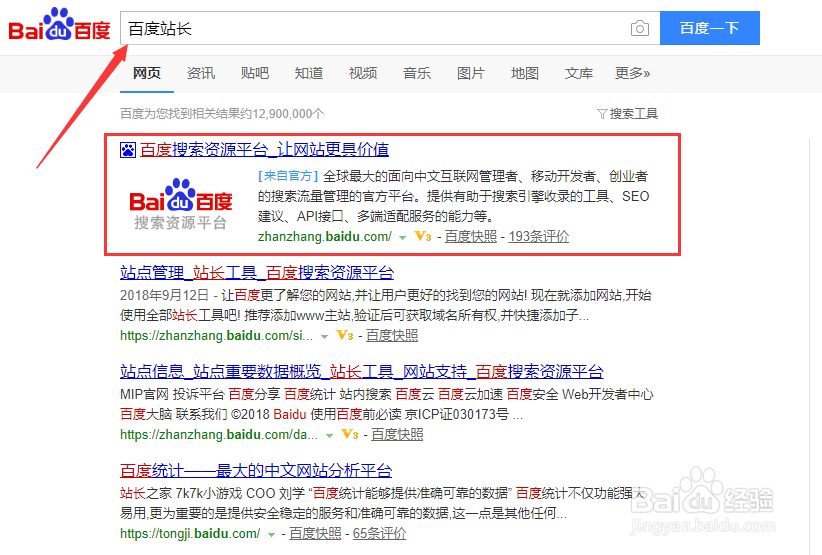Open 百度快照 for the 站点管理 result

pos(392,335)
